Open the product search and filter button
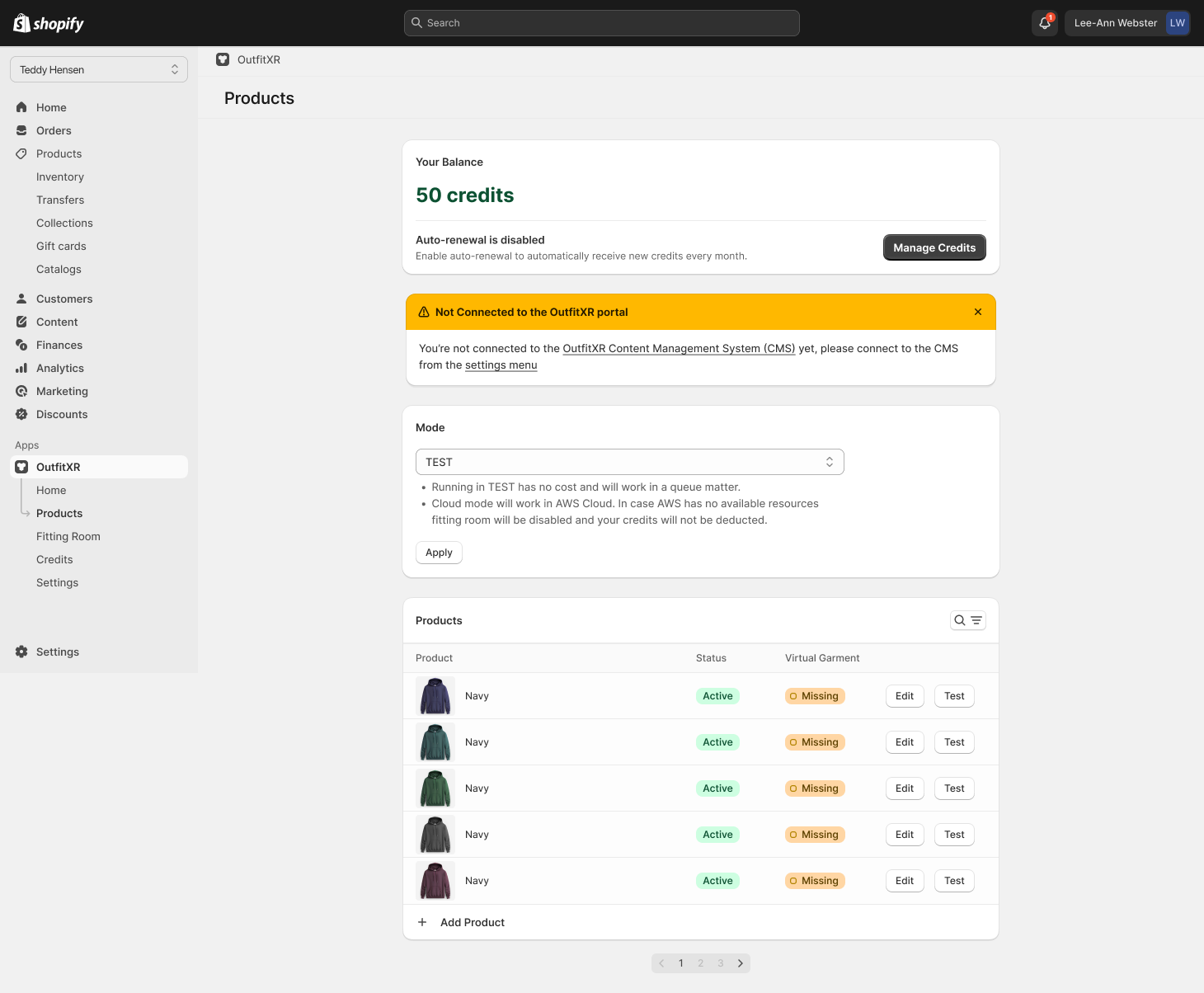This screenshot has width=1204, height=993. click(x=968, y=620)
